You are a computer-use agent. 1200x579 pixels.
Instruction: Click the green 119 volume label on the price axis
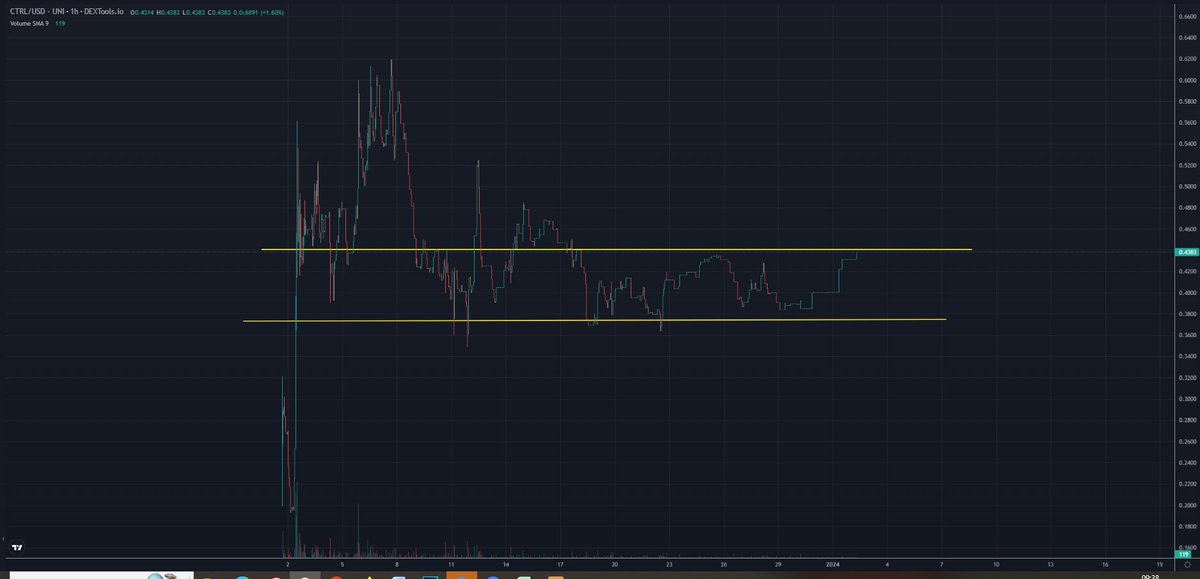[x=1185, y=554]
